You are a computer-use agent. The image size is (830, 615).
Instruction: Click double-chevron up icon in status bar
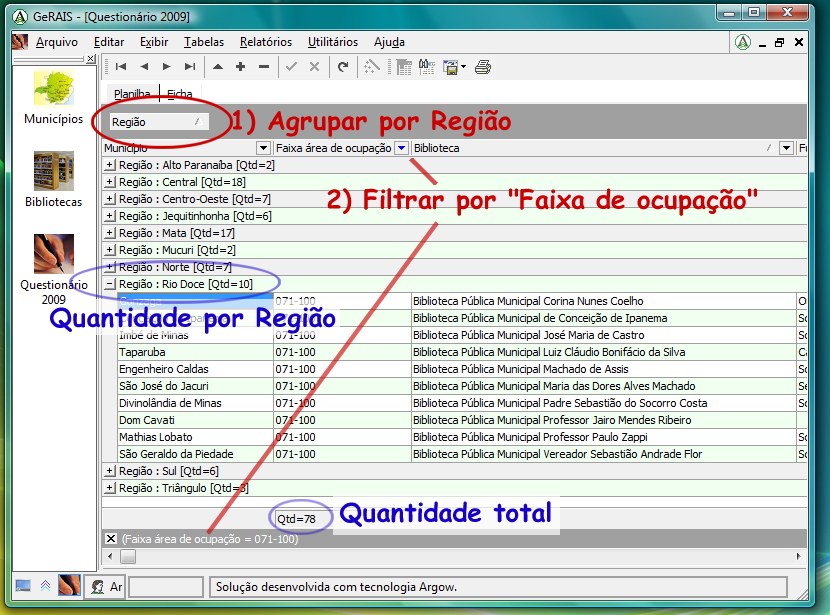point(46,586)
